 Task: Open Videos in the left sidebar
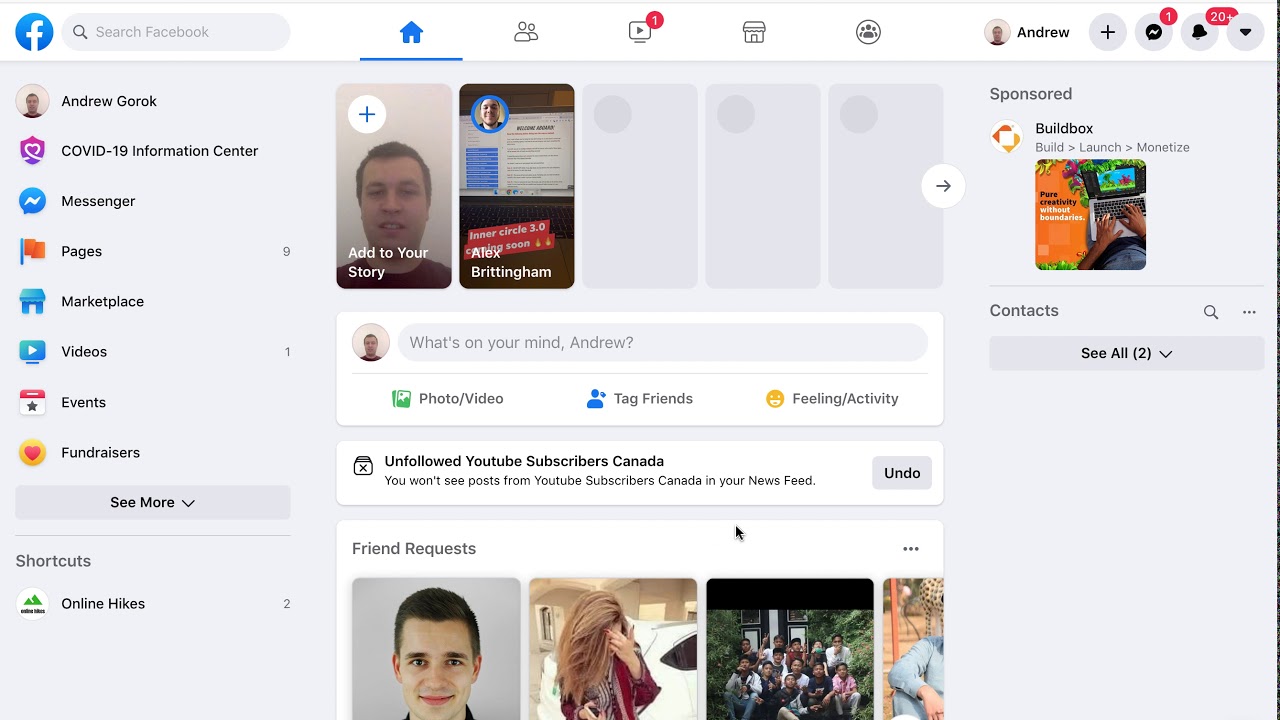(x=153, y=351)
